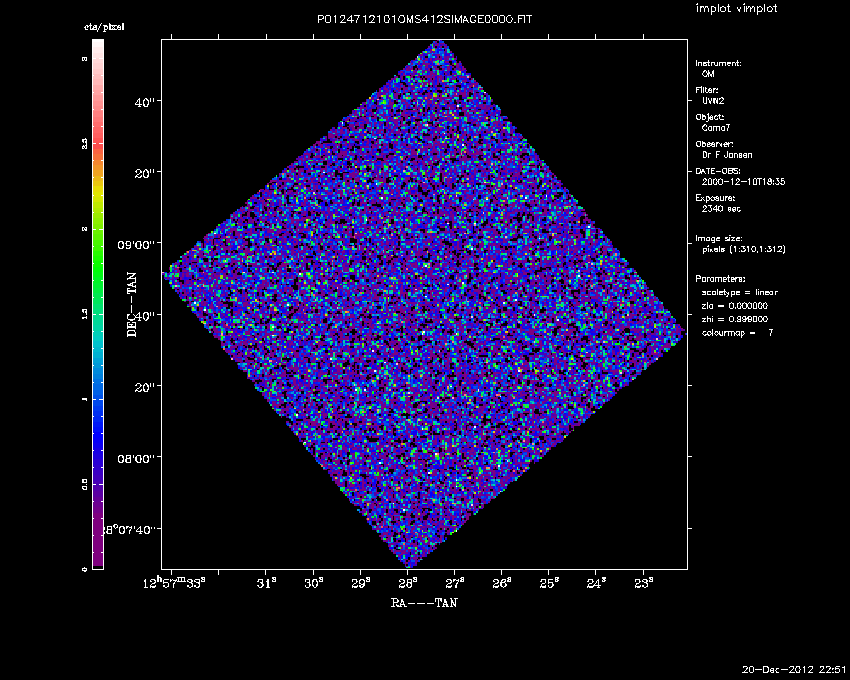The width and height of the screenshot is (850, 680).
Task: Click the 'implot vimplot' text at top right
Action: (737, 9)
